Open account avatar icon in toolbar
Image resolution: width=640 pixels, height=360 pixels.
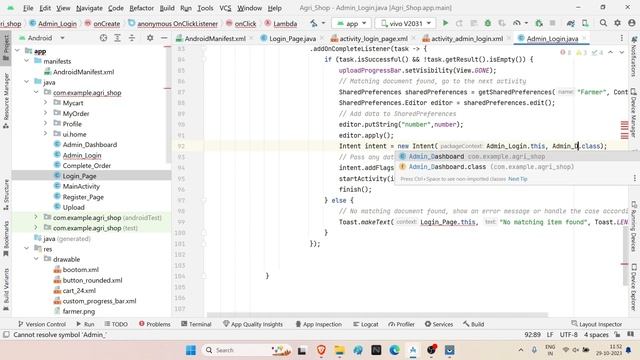(631, 23)
